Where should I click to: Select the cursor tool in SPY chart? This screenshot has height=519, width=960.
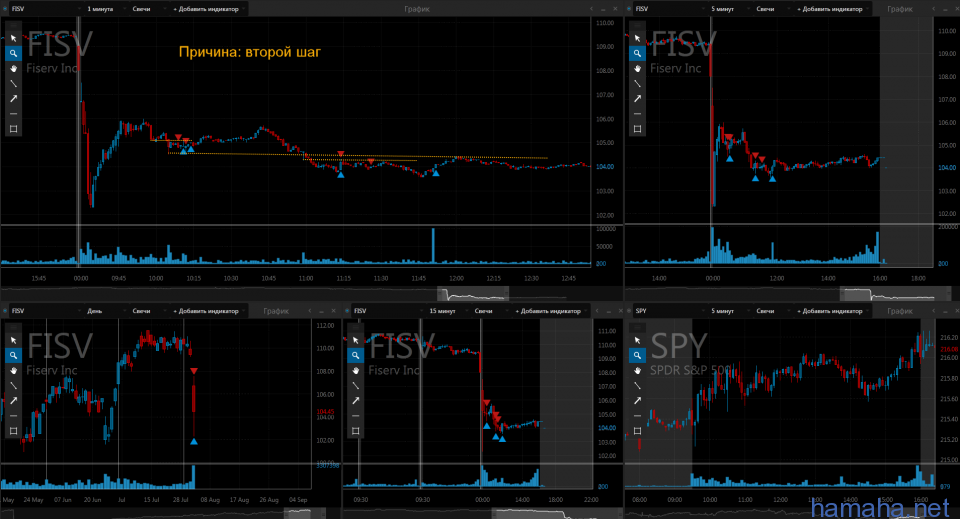tap(637, 340)
